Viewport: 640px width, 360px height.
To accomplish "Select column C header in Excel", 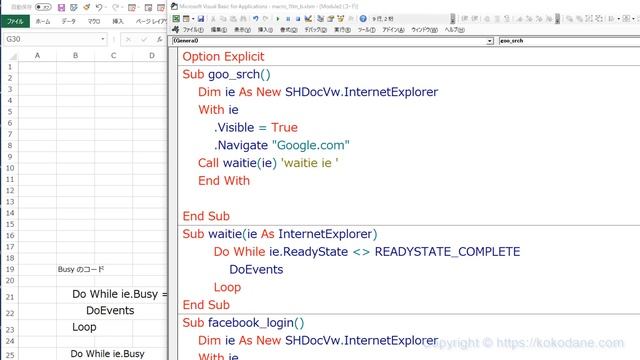I will 113,56.
